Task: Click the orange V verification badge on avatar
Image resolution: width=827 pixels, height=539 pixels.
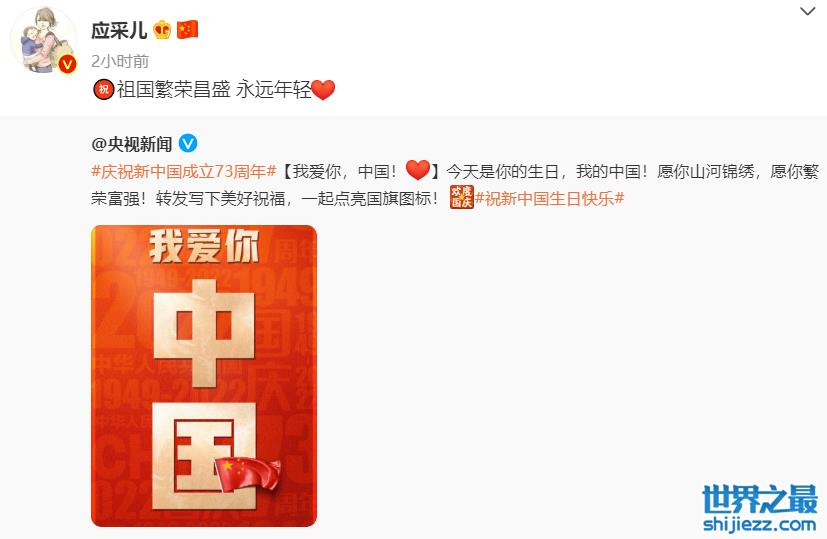Action: coord(67,64)
